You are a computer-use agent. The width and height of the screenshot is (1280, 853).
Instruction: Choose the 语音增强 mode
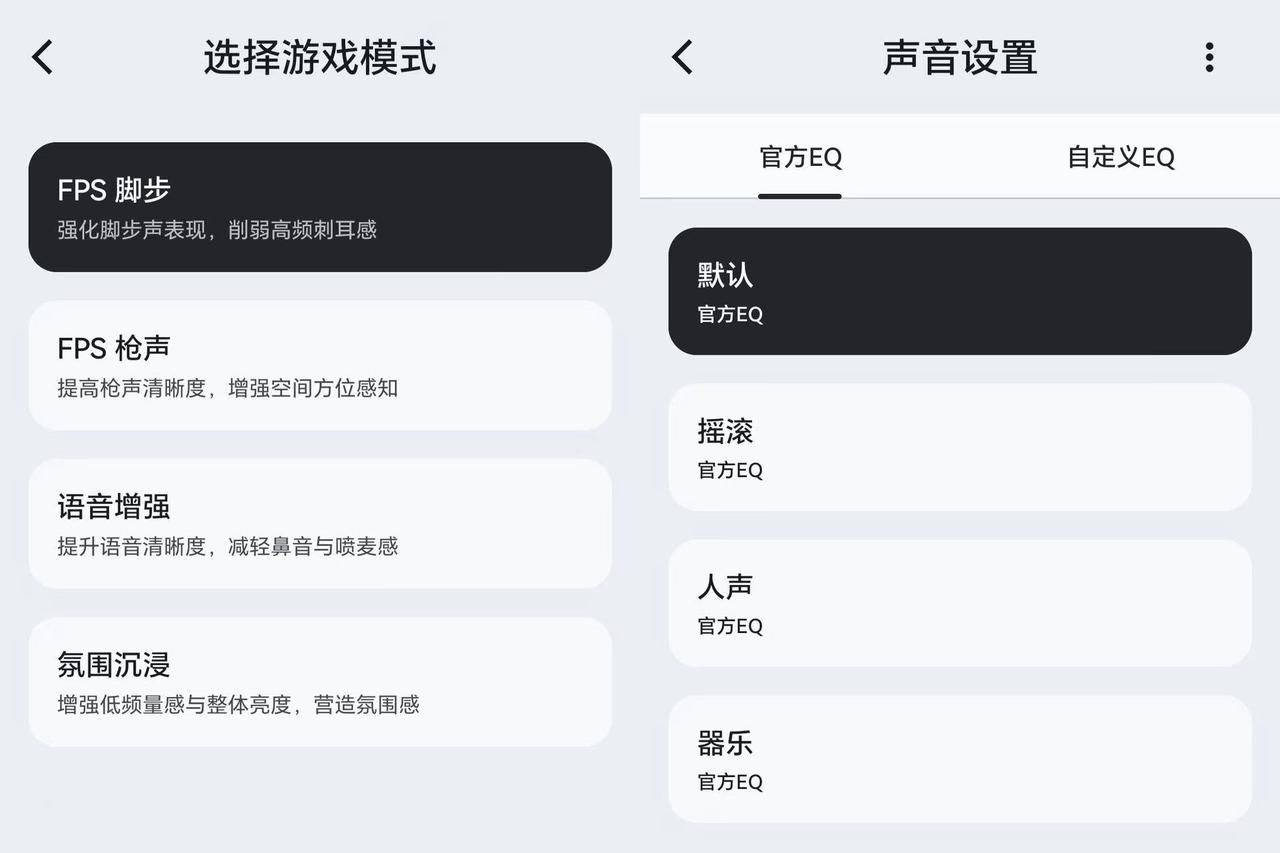point(320,524)
